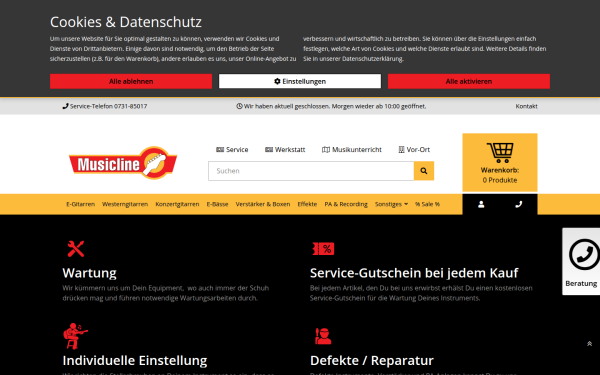Click the Defekte / Reparatur heading
Viewport: 600px width, 375px height.
tap(372, 360)
